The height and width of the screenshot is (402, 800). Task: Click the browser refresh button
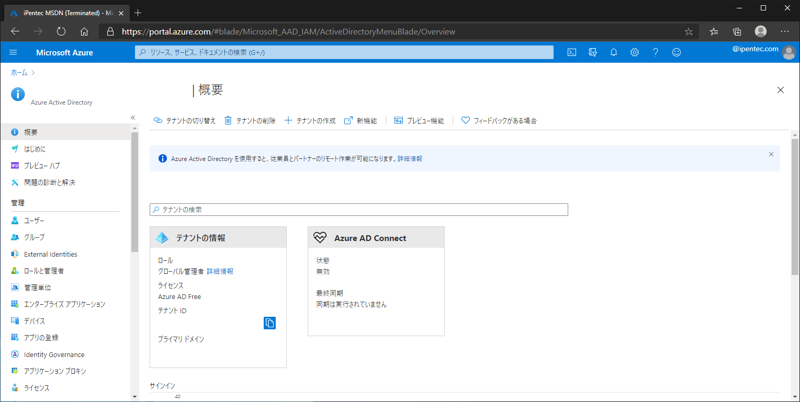pos(61,32)
